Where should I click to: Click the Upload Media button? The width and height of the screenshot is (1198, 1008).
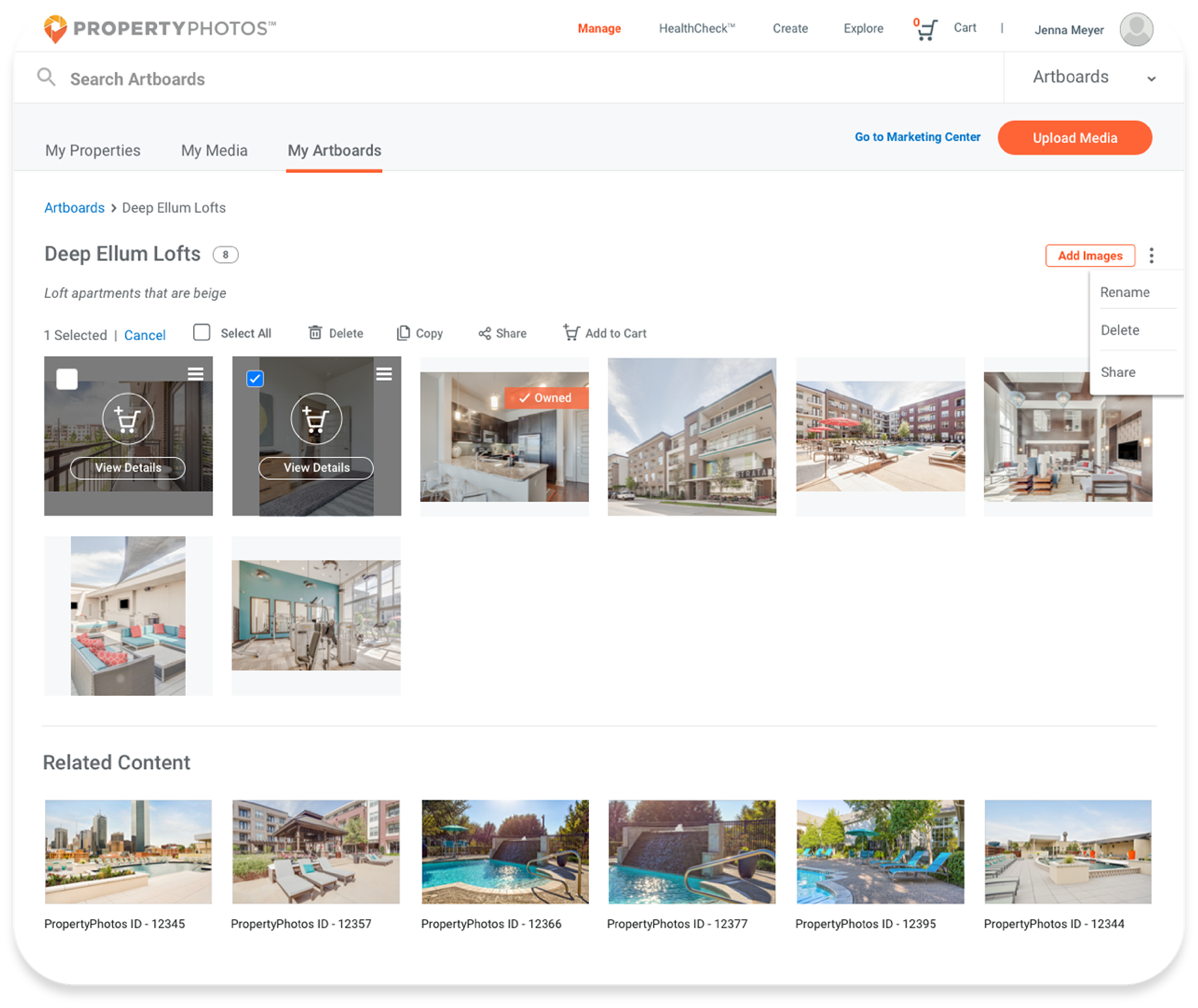point(1074,138)
